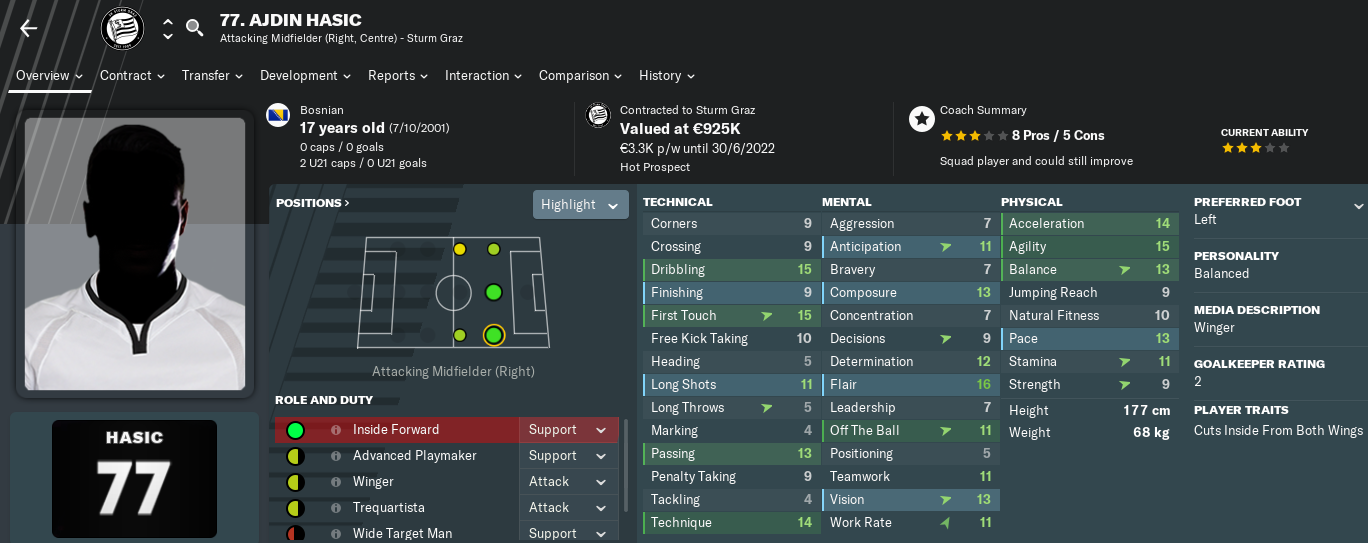Select the Advanced Playmaker role circle
Image resolution: width=1368 pixels, height=543 pixels.
[295, 456]
